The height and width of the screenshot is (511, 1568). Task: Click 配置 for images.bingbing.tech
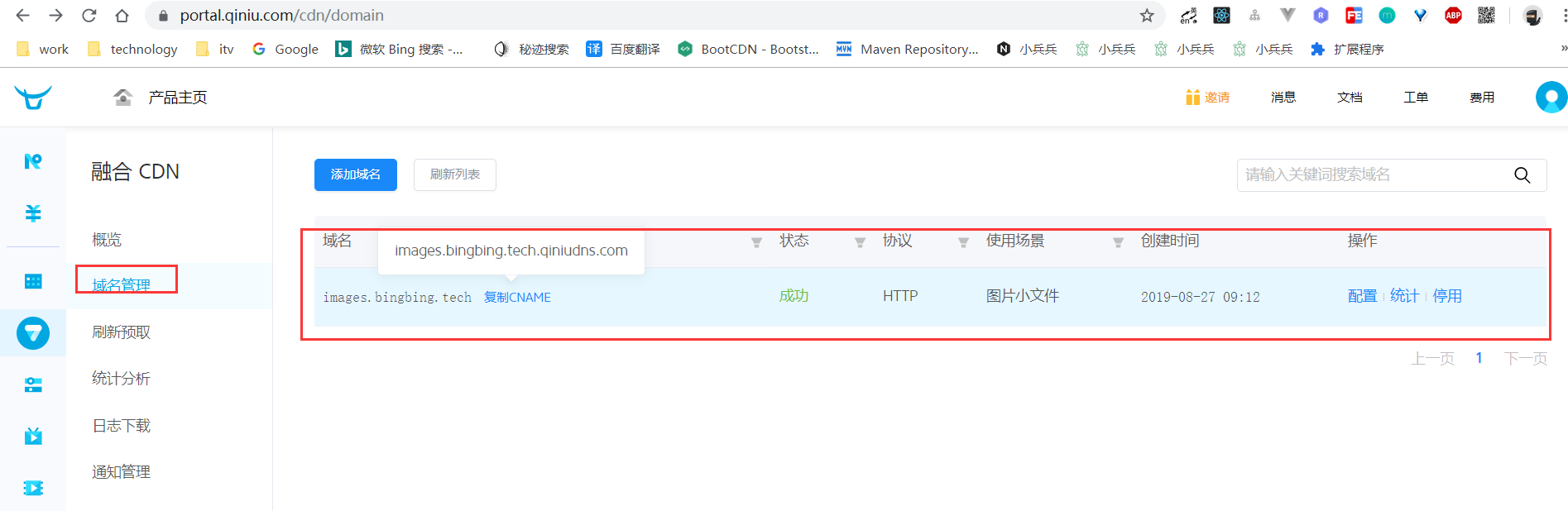(1362, 296)
